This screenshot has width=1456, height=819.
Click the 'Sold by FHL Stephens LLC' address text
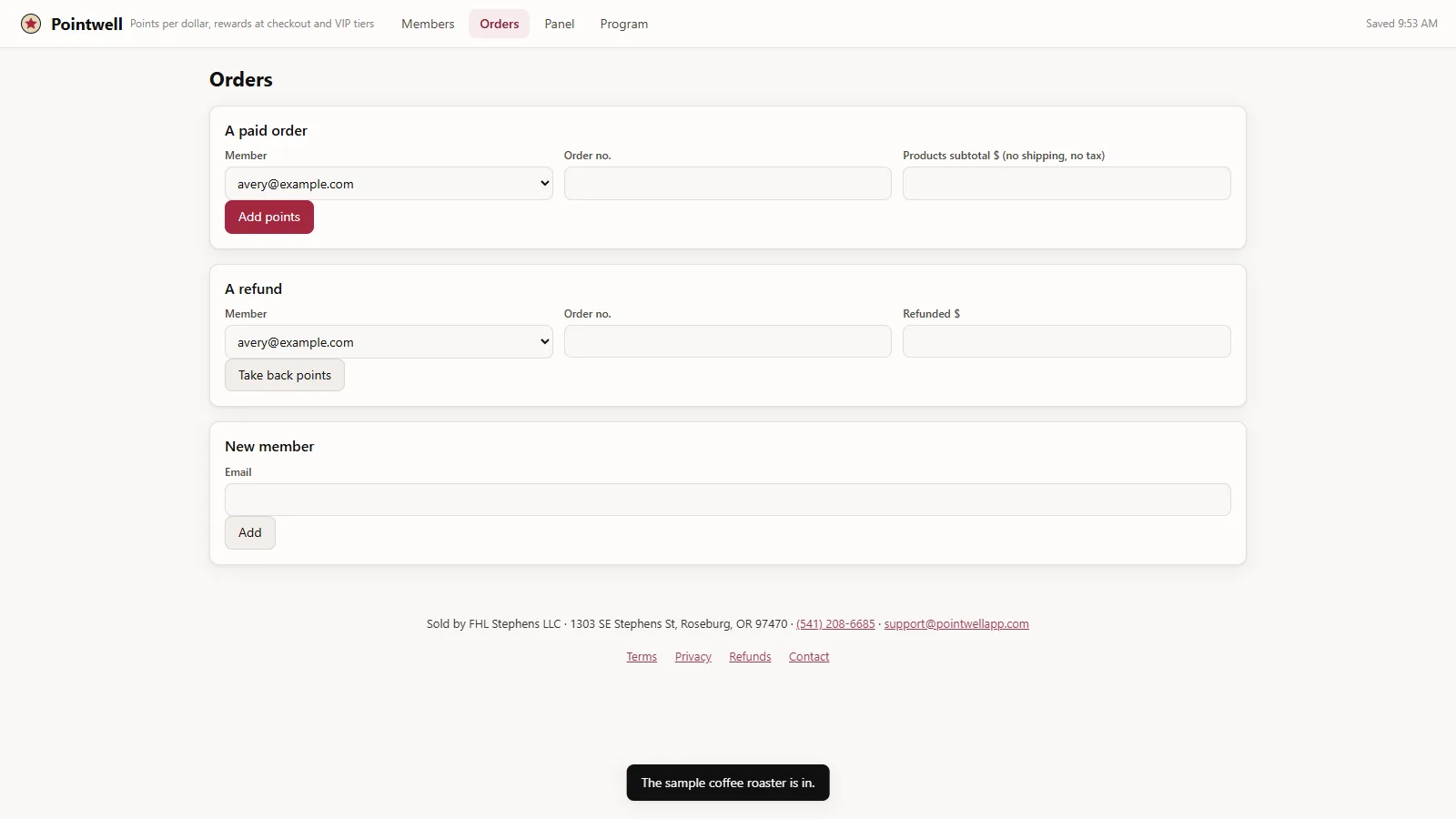607,623
